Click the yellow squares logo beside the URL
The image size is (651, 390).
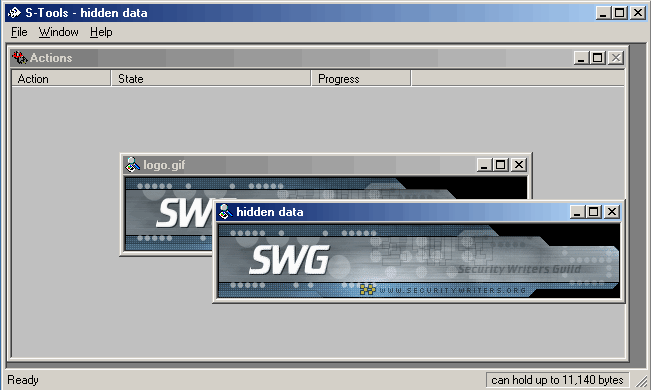[x=367, y=289]
